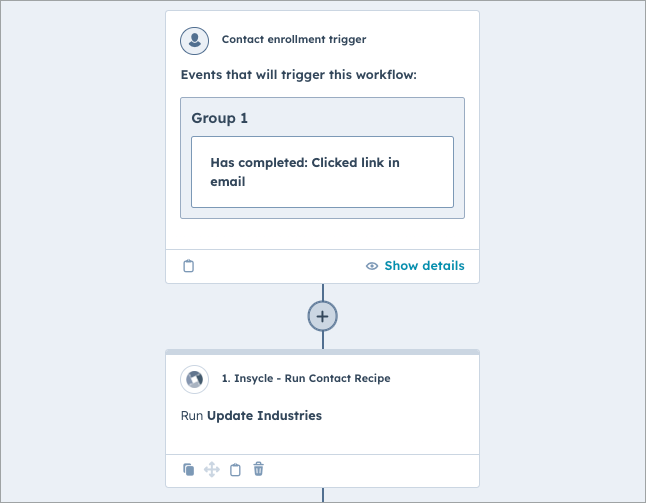Open Show details link

point(424,266)
